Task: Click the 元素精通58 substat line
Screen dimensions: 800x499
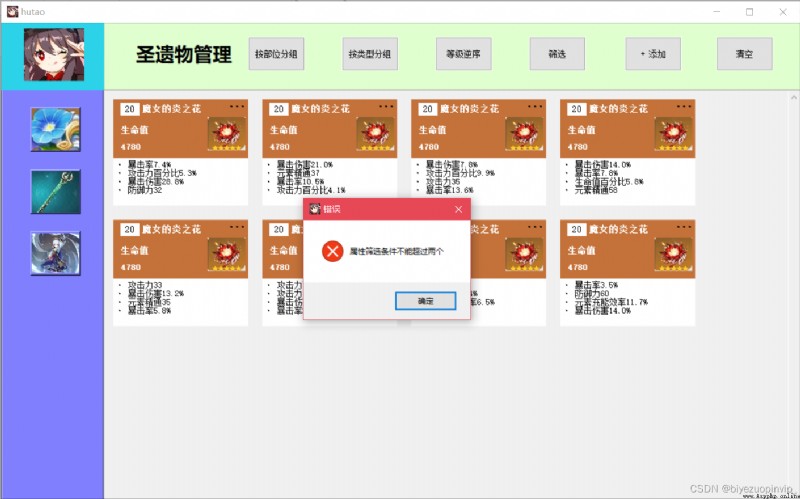Action: tap(596, 190)
